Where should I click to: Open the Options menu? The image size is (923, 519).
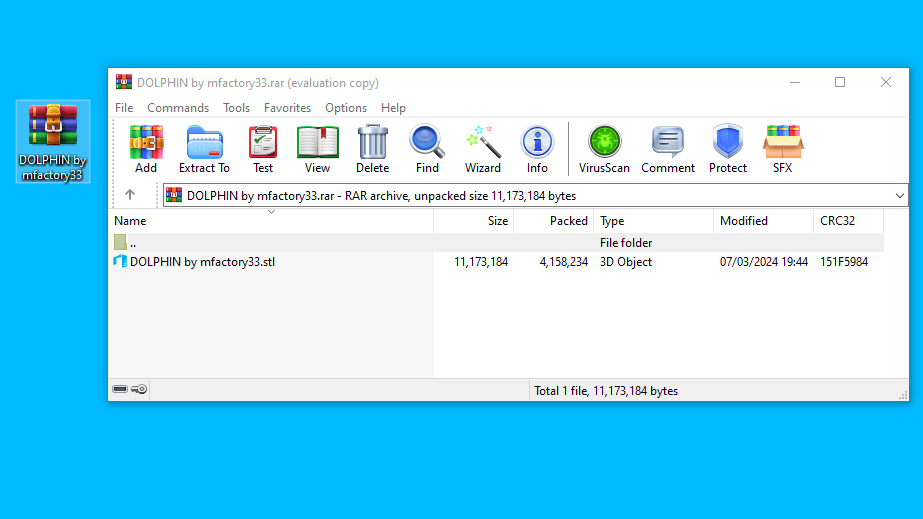(x=346, y=108)
